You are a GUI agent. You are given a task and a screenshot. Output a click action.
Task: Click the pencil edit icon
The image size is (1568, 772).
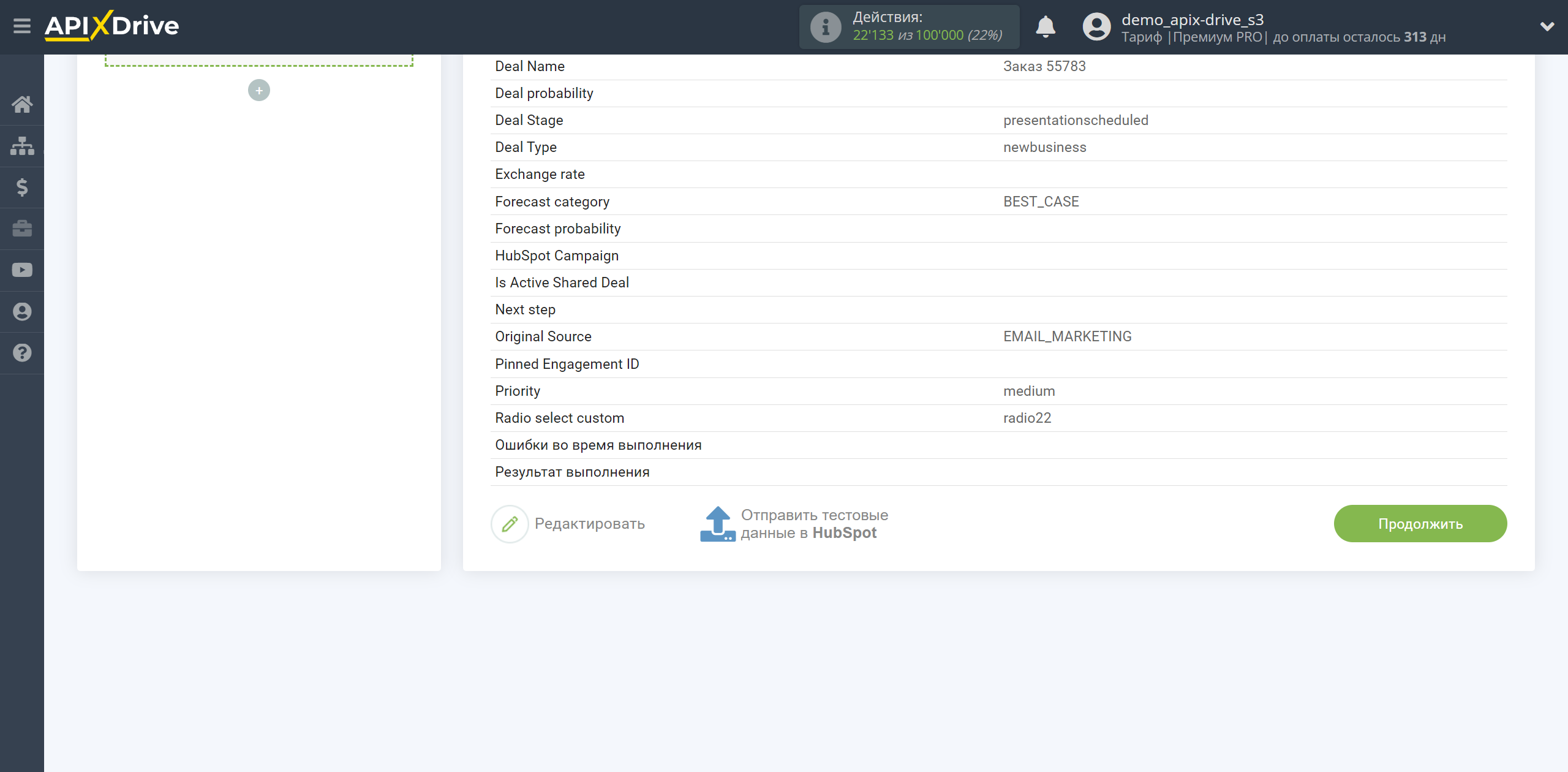point(510,524)
